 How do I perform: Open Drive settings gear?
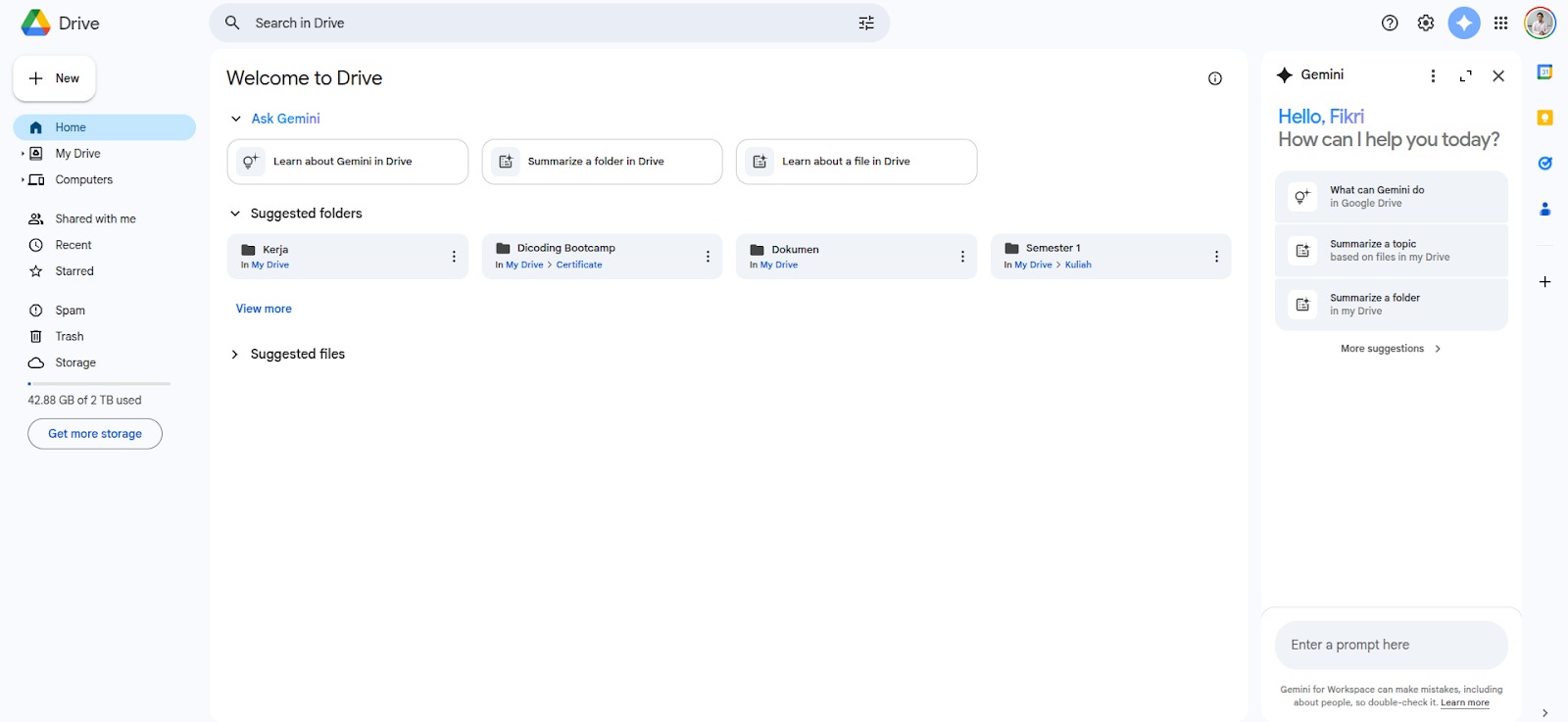point(1426,23)
